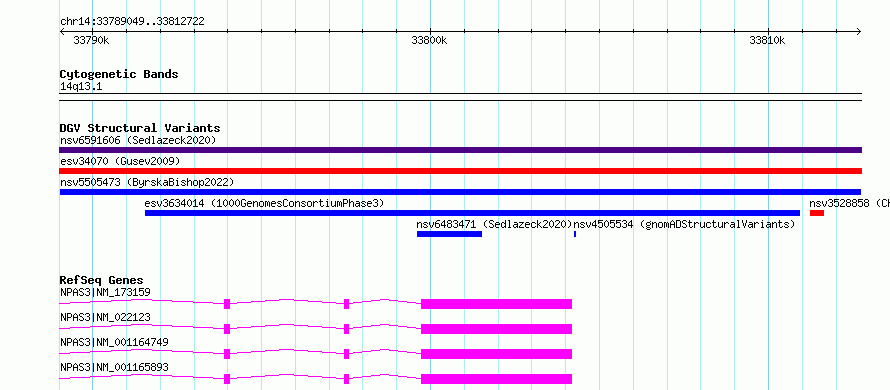Select the large magenta exon of NM_173159

[496, 304]
